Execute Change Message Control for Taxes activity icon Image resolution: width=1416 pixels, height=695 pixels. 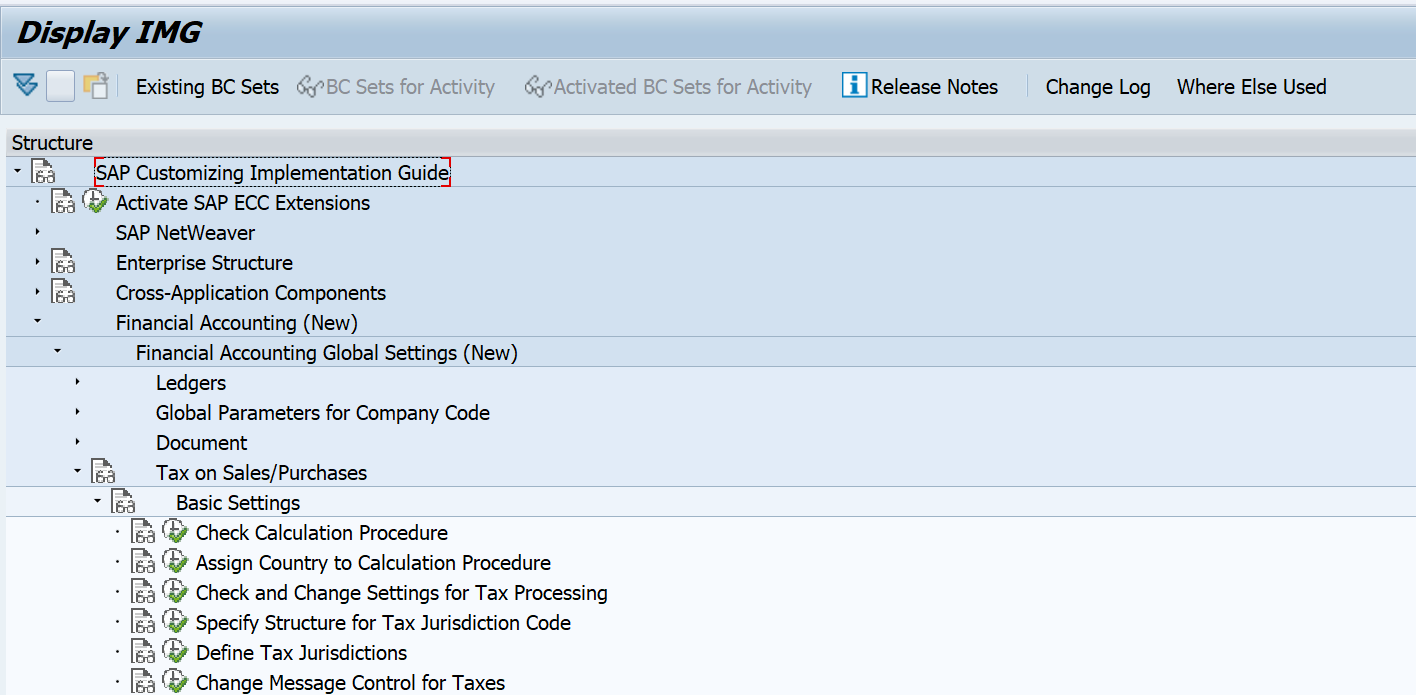point(175,682)
